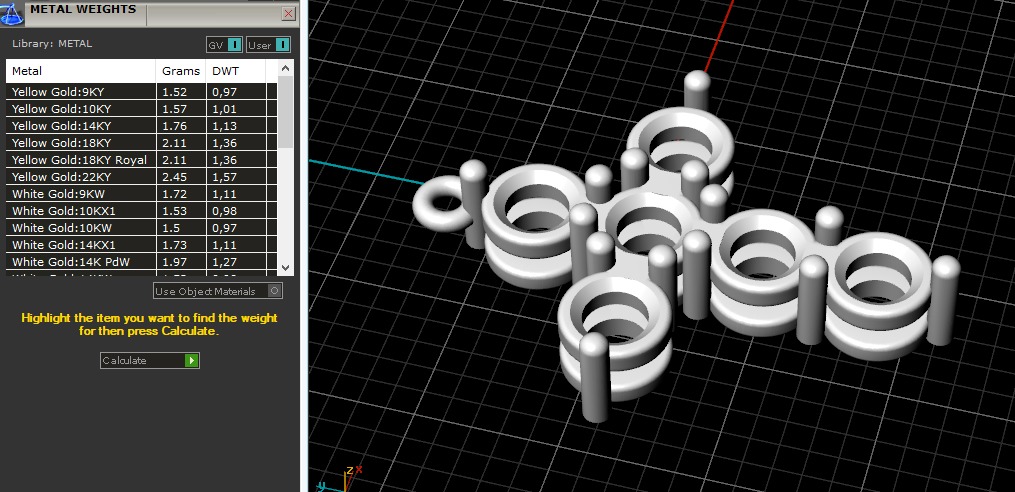Image resolution: width=1015 pixels, height=492 pixels.
Task: Select the Yellow Gold:10KY row
Action: coord(142,109)
